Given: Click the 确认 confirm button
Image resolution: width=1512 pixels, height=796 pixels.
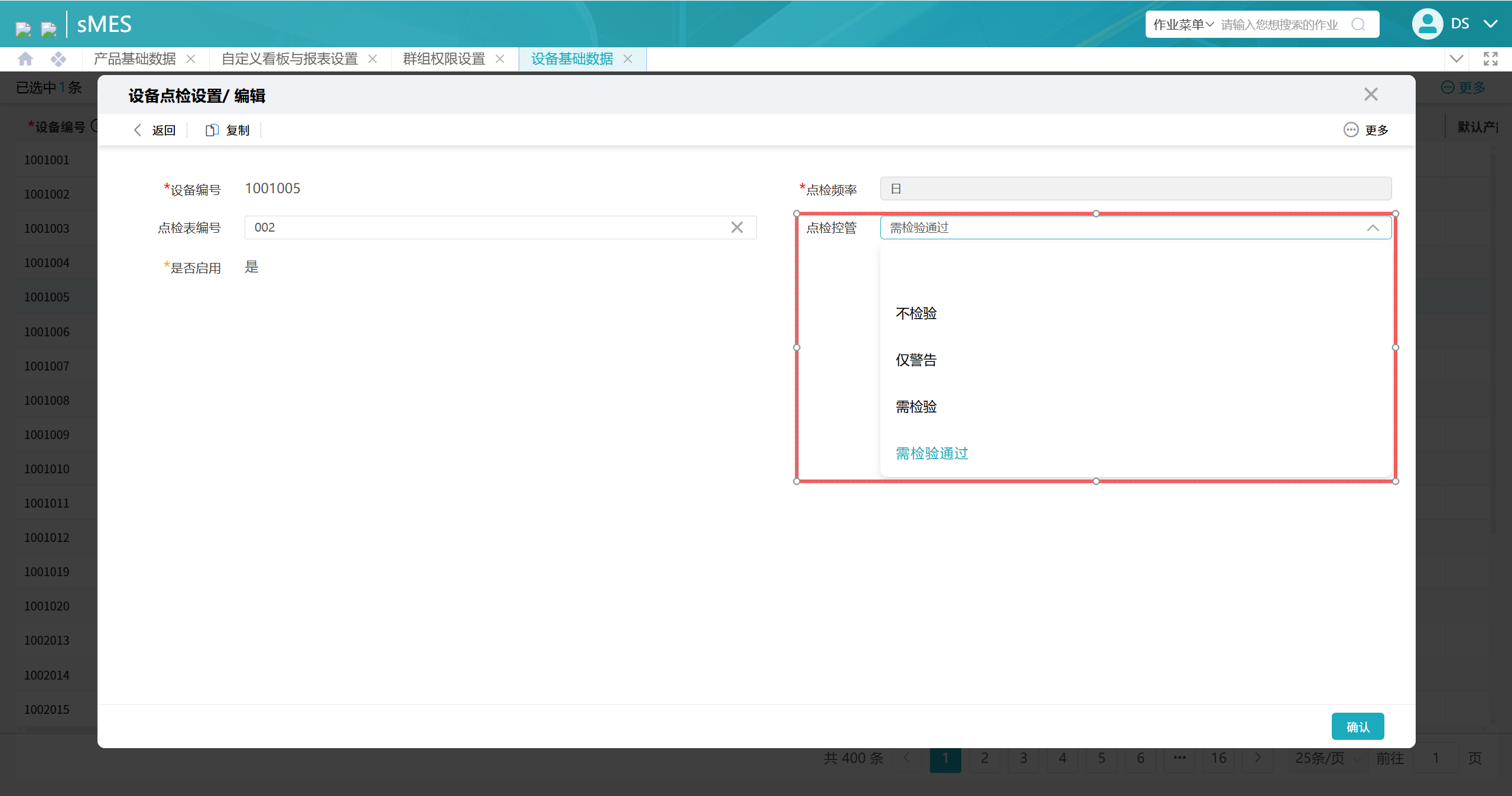Looking at the screenshot, I should point(1358,727).
